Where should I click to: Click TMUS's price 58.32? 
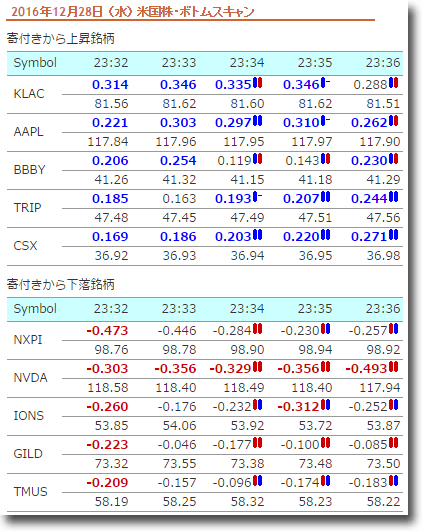tap(247, 501)
